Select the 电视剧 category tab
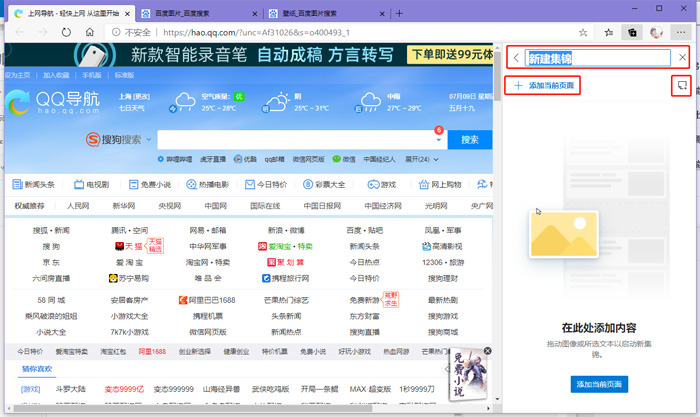Image resolution: width=700 pixels, height=417 pixels. tap(90, 184)
